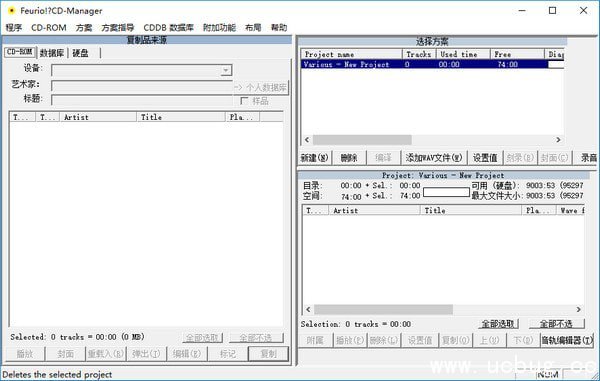Switch to the 硬盘 source tab

coord(81,53)
